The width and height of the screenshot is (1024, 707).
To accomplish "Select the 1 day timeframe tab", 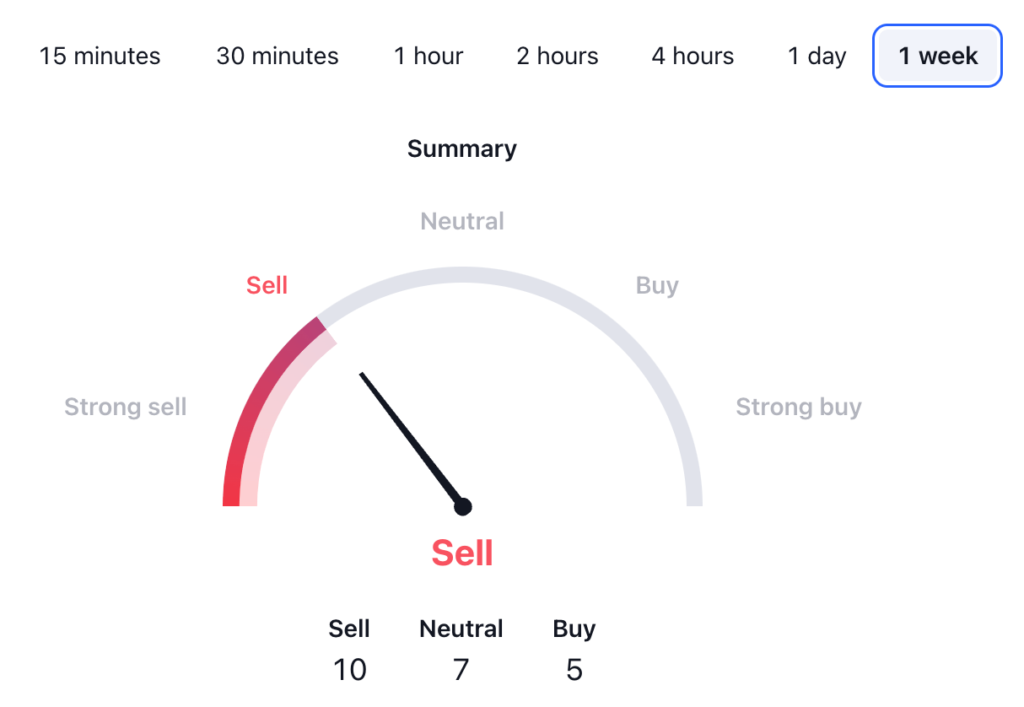I will tap(817, 56).
